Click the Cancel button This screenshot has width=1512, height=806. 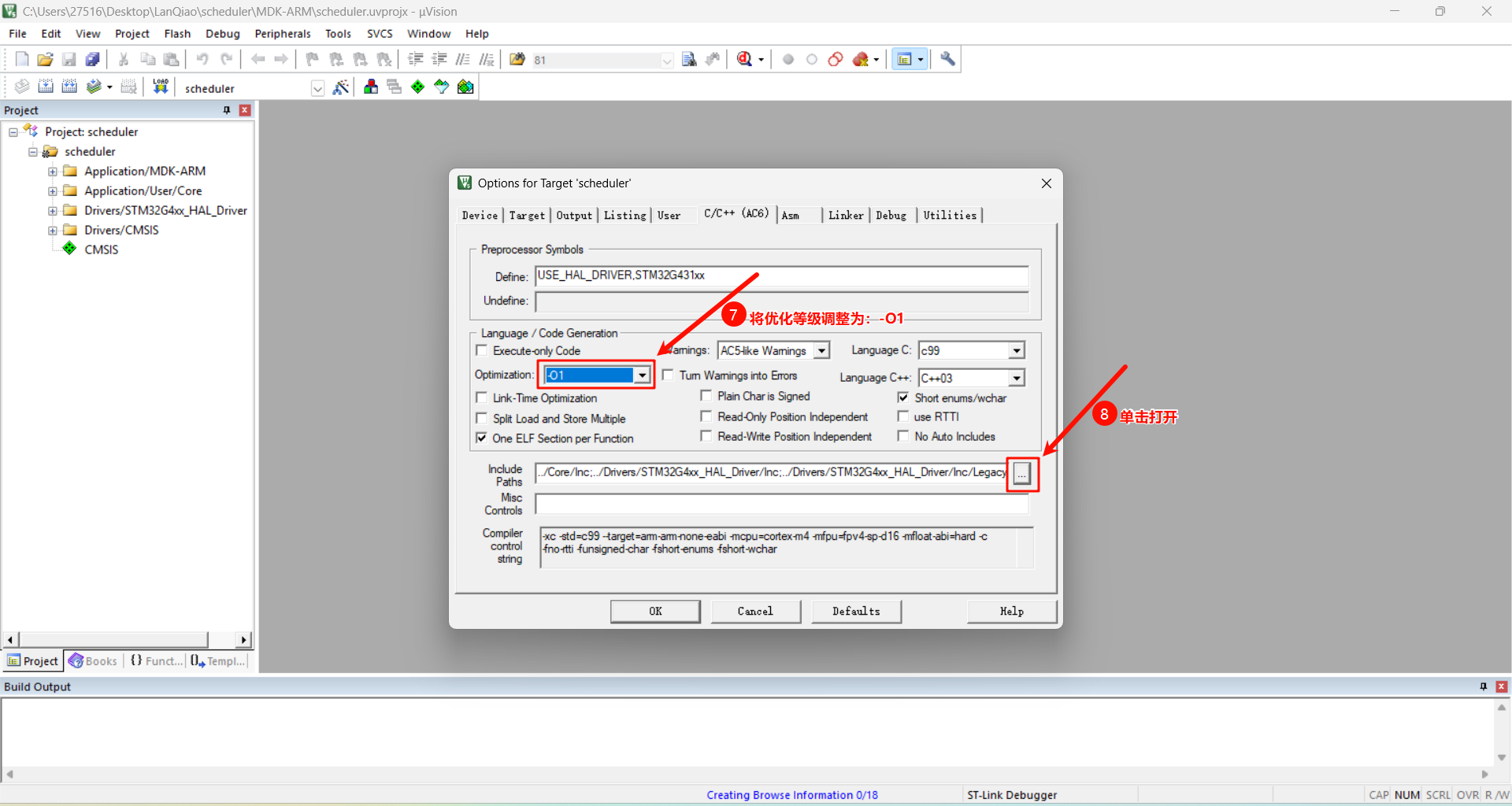755,612
